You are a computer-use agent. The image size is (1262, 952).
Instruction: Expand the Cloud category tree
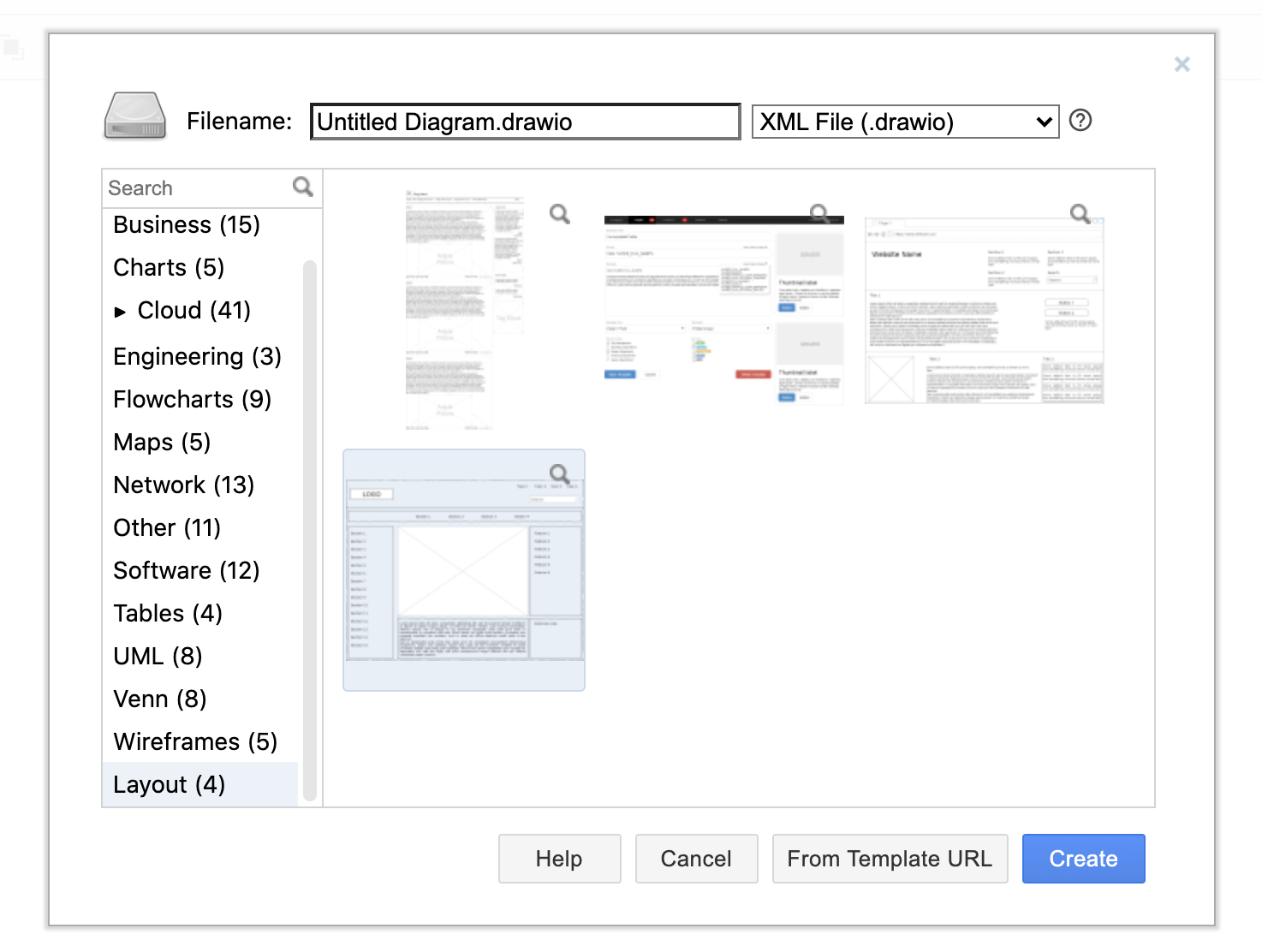pos(121,312)
